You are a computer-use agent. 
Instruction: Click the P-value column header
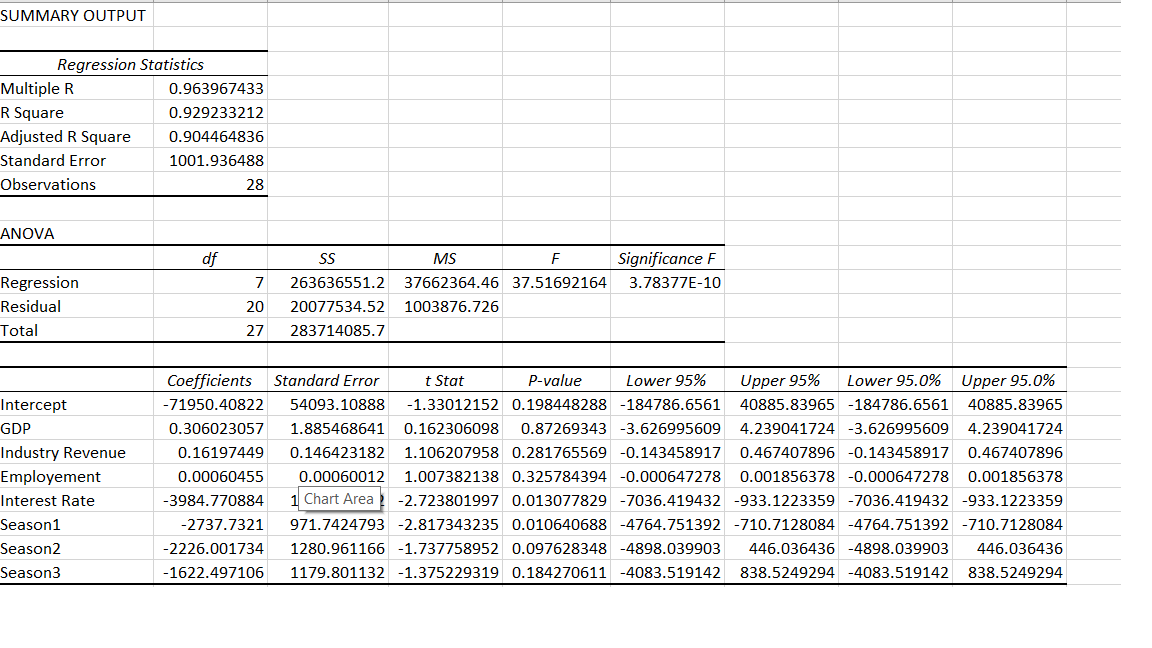[556, 380]
